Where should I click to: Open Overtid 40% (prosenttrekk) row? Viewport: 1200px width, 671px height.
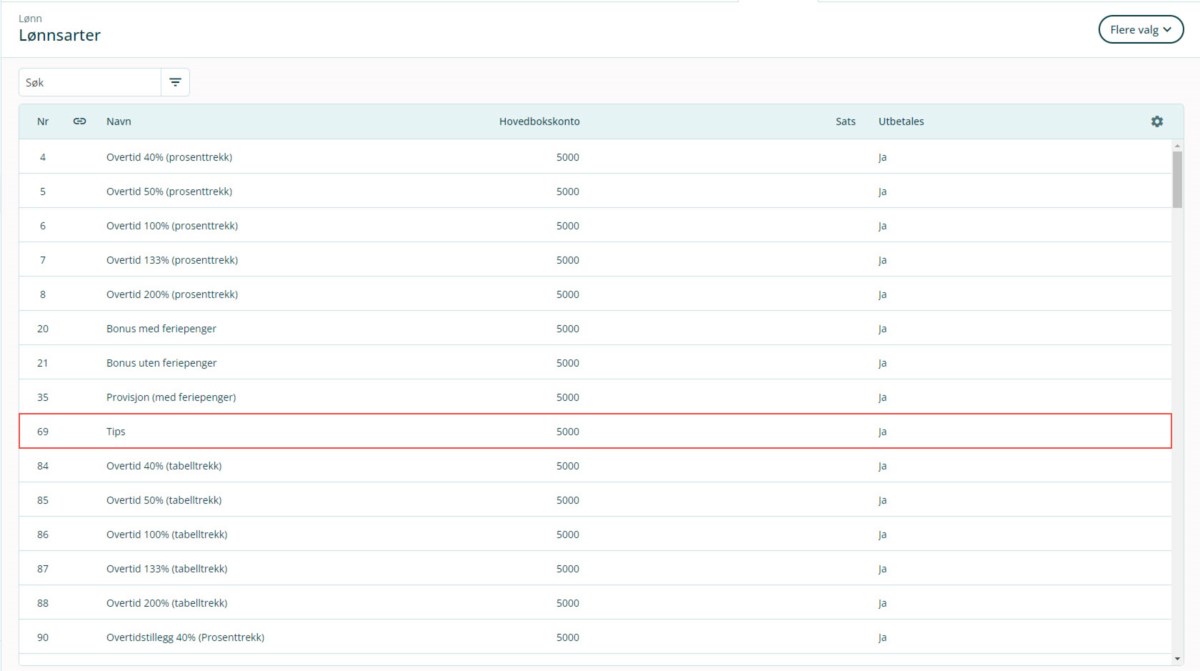[169, 157]
